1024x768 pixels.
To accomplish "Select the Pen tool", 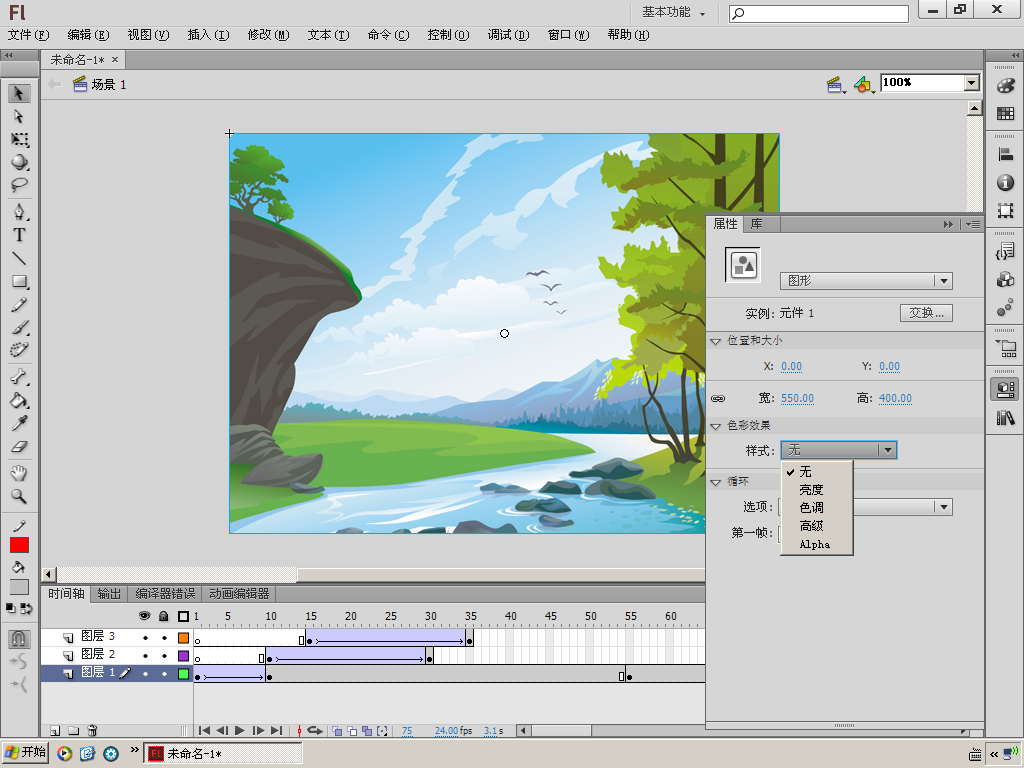I will [19, 212].
